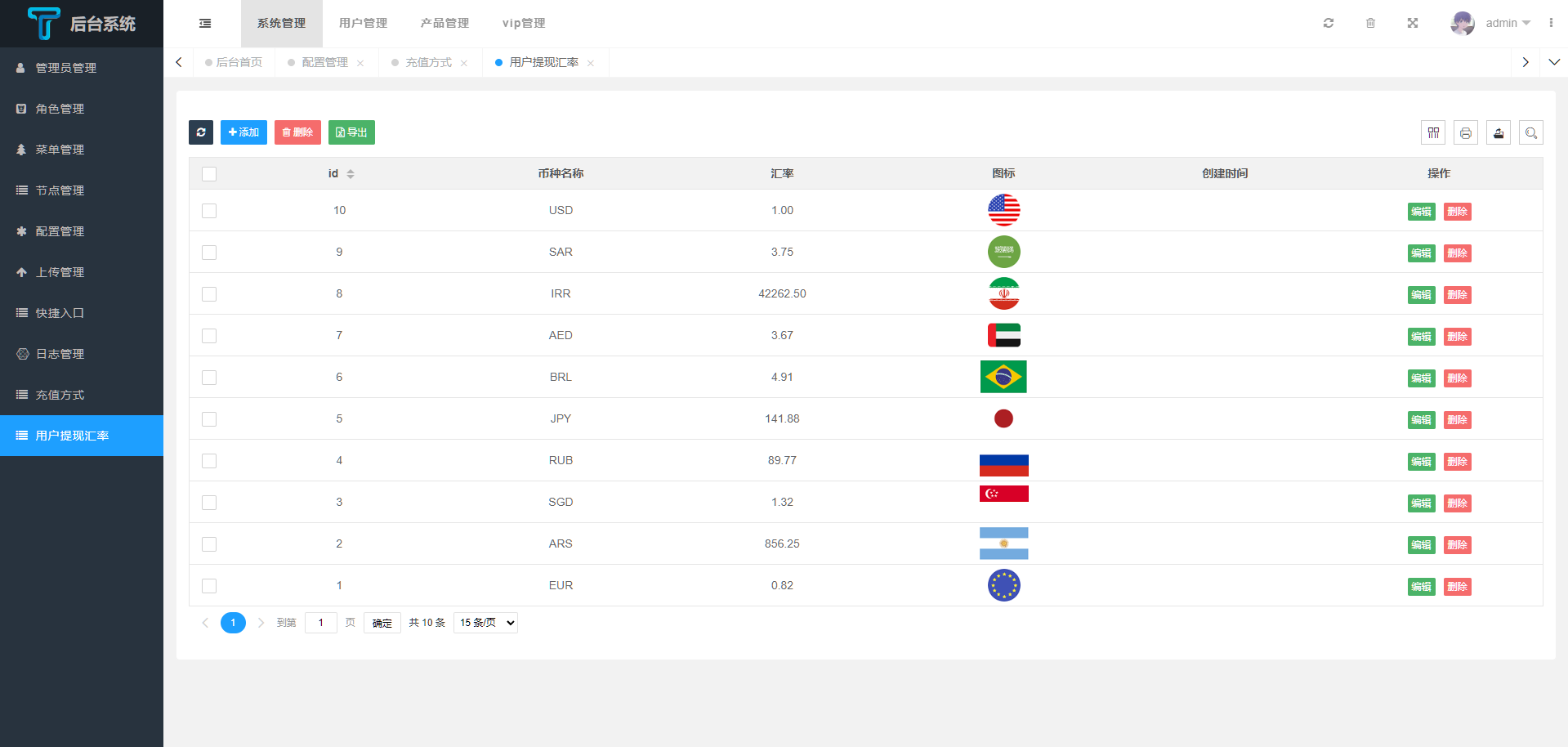This screenshot has width=1568, height=747.
Task: Open 菜单管理 in the sidebar
Action: coord(82,150)
